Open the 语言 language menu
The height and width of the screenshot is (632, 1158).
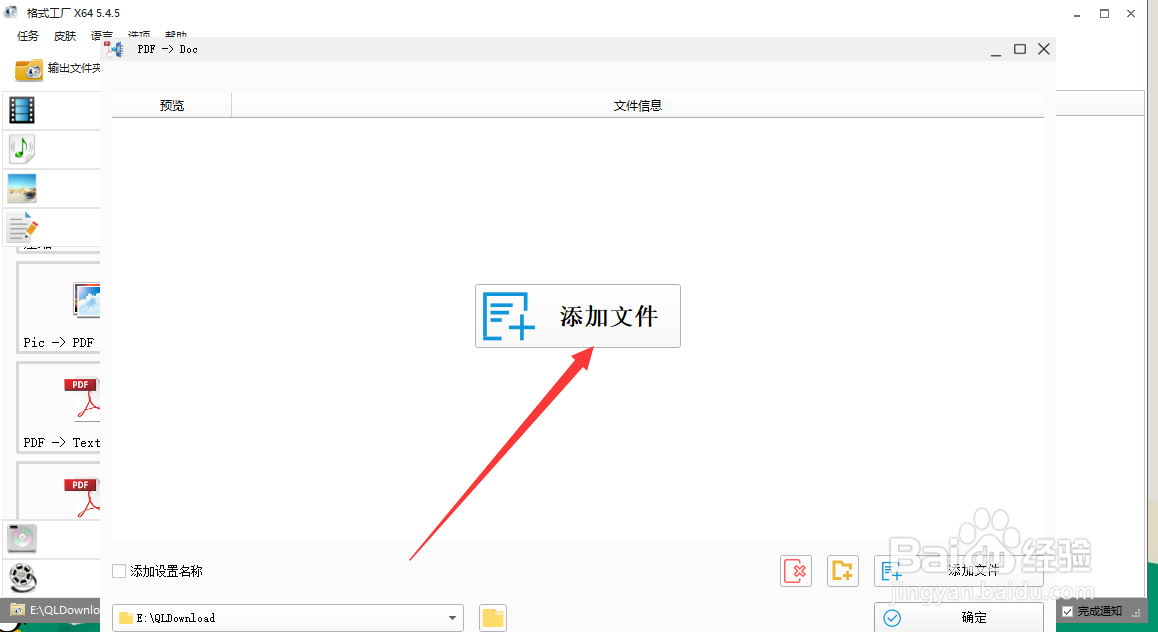[100, 35]
